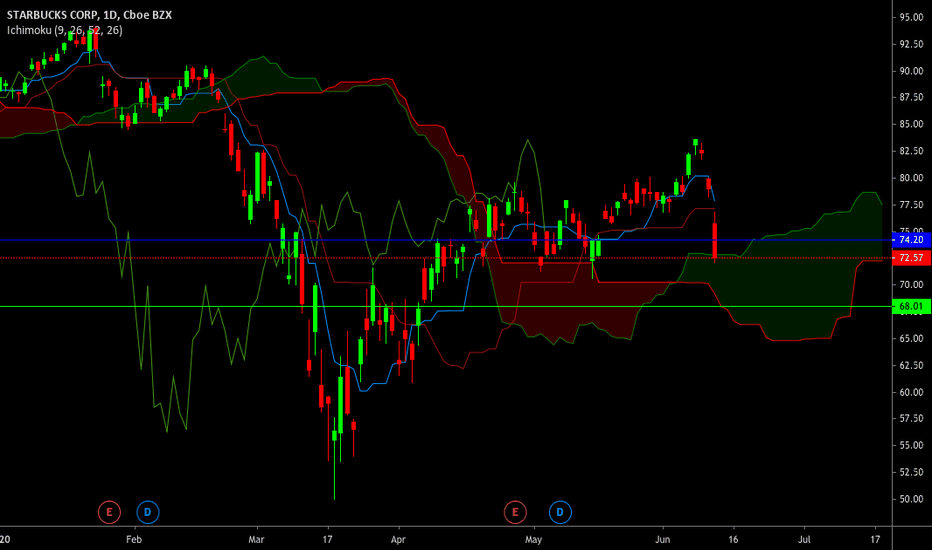Viewport: 932px width, 550px height.
Task: Click the STARBUCKS CORP, 1D, Cboe BZX title
Action: pyautogui.click(x=89, y=15)
